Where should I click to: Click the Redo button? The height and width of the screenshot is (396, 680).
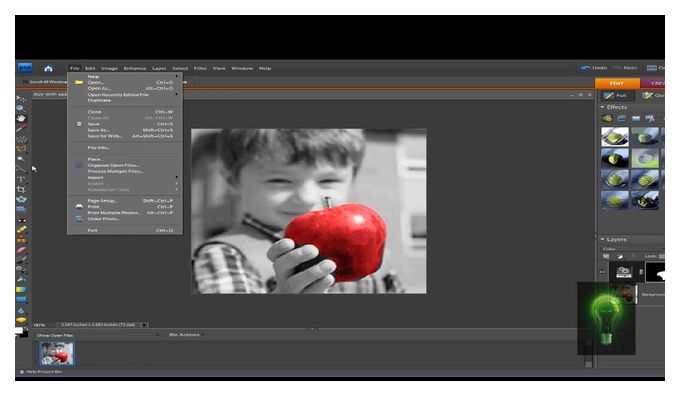tap(624, 68)
